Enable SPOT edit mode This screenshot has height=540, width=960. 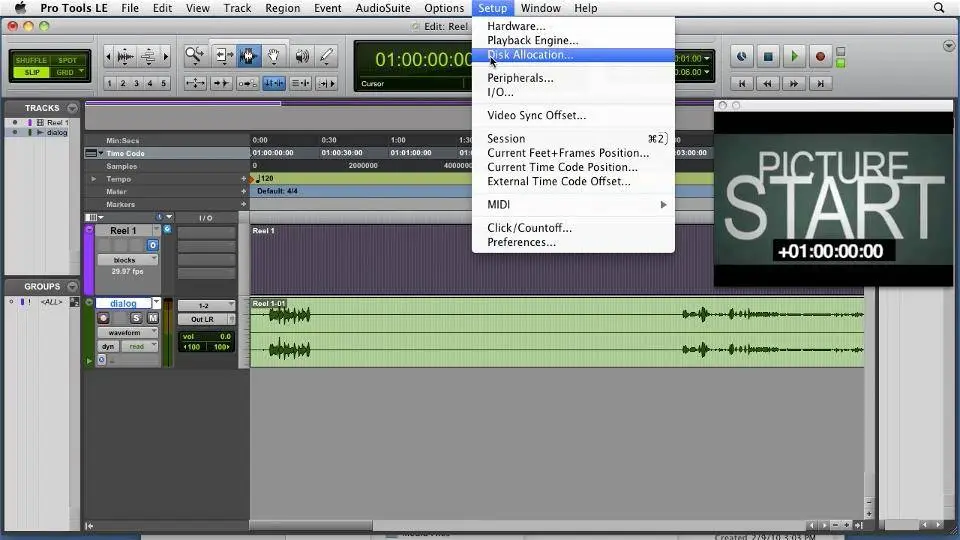(68, 60)
